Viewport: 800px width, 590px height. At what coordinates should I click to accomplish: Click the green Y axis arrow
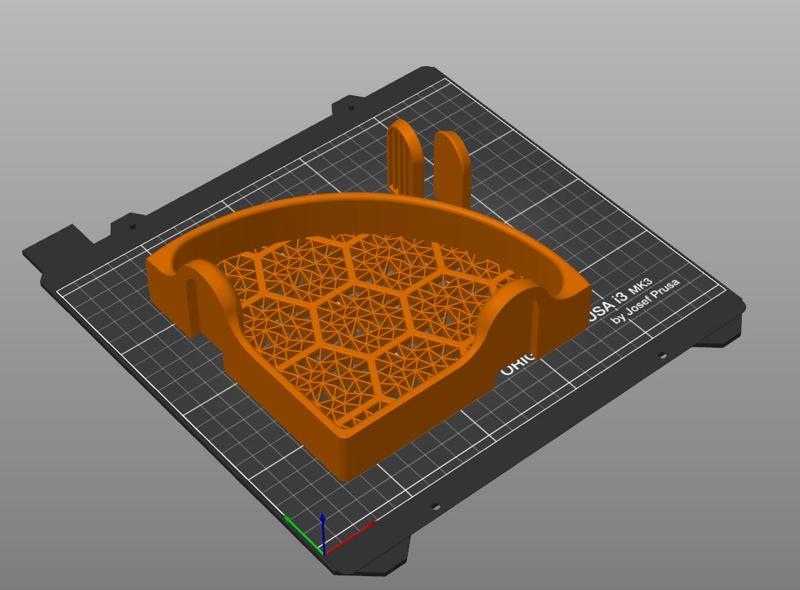point(303,534)
